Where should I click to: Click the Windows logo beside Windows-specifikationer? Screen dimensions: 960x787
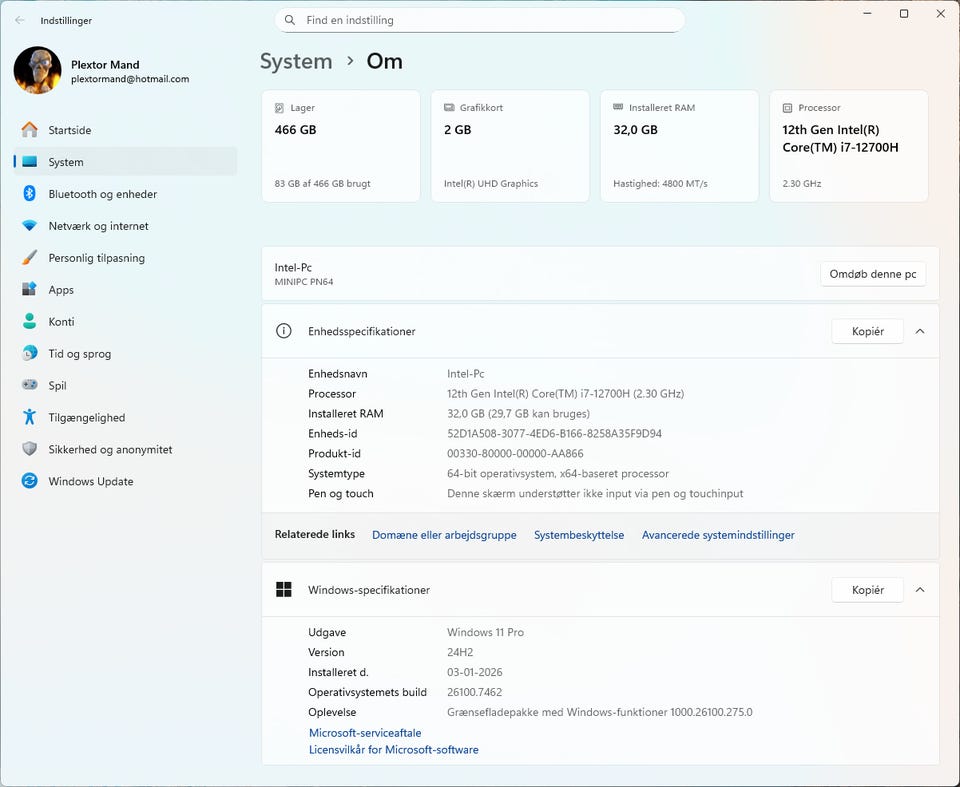pos(283,590)
